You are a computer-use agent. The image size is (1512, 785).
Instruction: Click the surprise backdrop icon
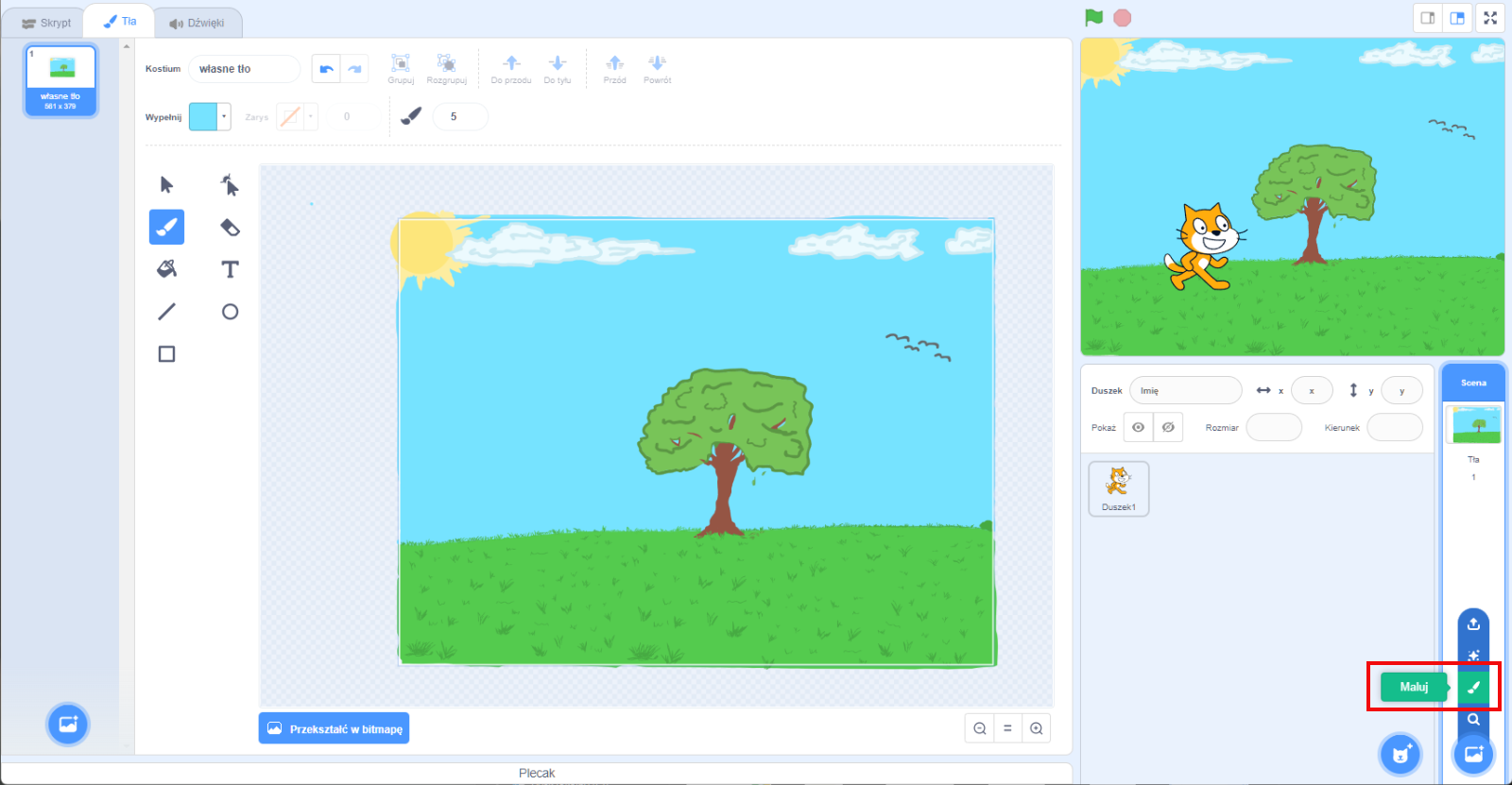click(x=1473, y=655)
